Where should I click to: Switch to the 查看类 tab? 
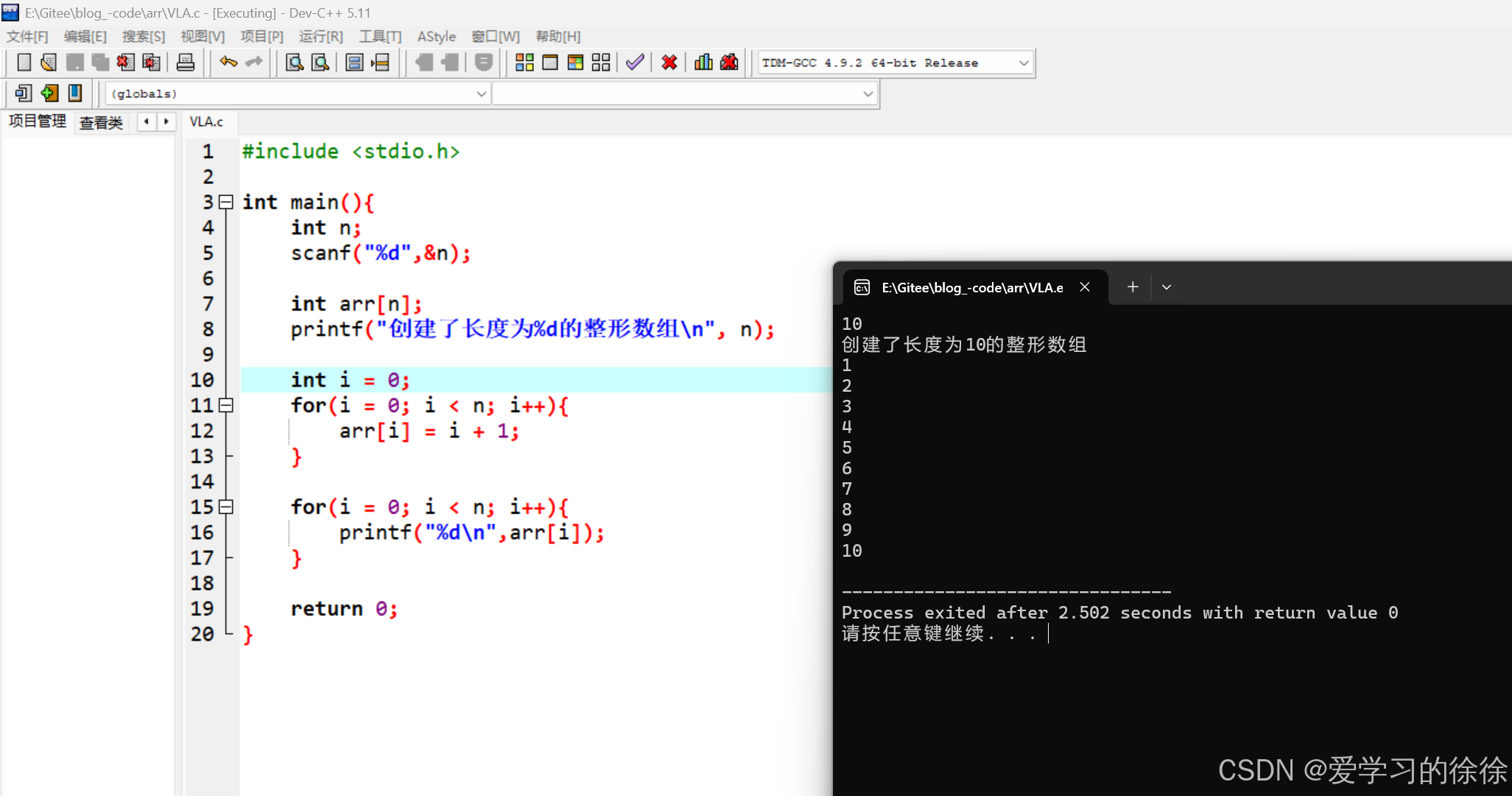101,122
